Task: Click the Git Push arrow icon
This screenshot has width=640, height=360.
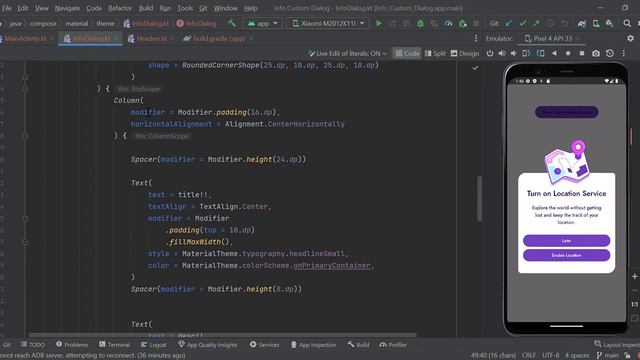Action: pos(536,23)
